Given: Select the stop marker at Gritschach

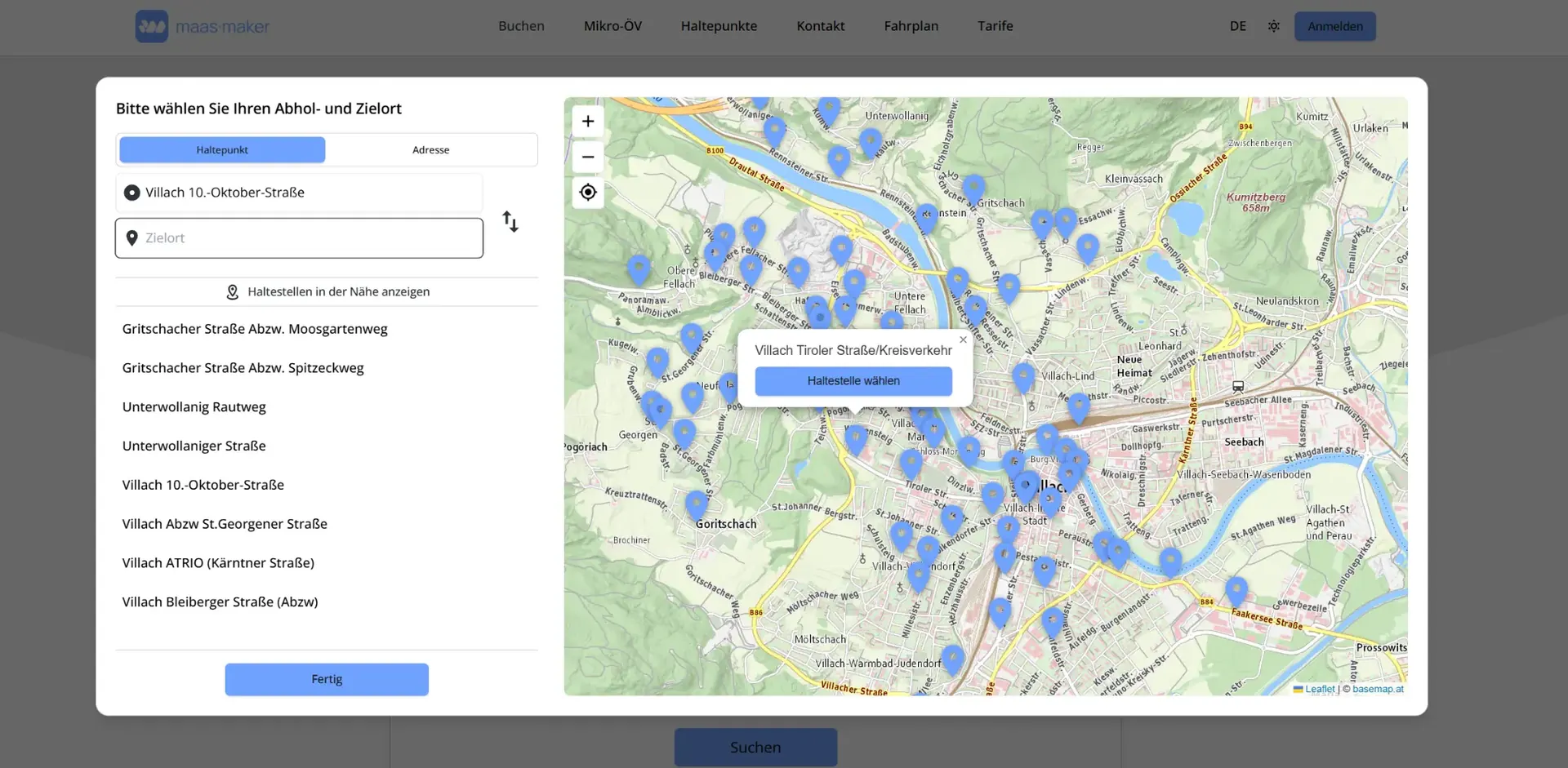Looking at the screenshot, I should [x=973, y=189].
